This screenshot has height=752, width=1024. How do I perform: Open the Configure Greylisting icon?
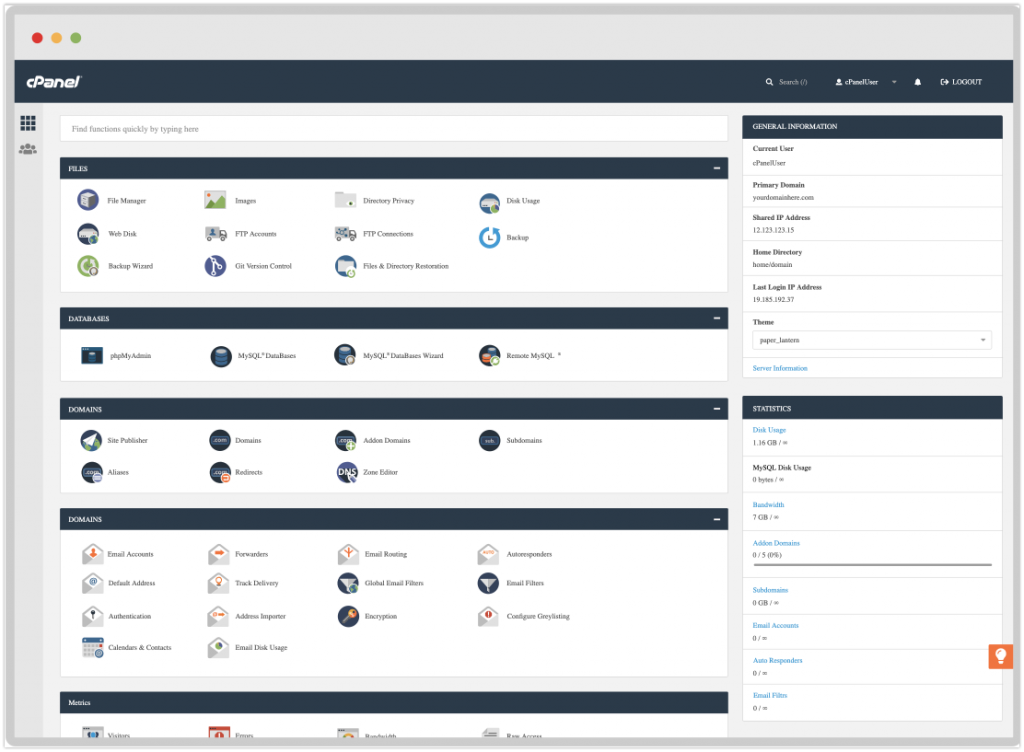point(488,616)
